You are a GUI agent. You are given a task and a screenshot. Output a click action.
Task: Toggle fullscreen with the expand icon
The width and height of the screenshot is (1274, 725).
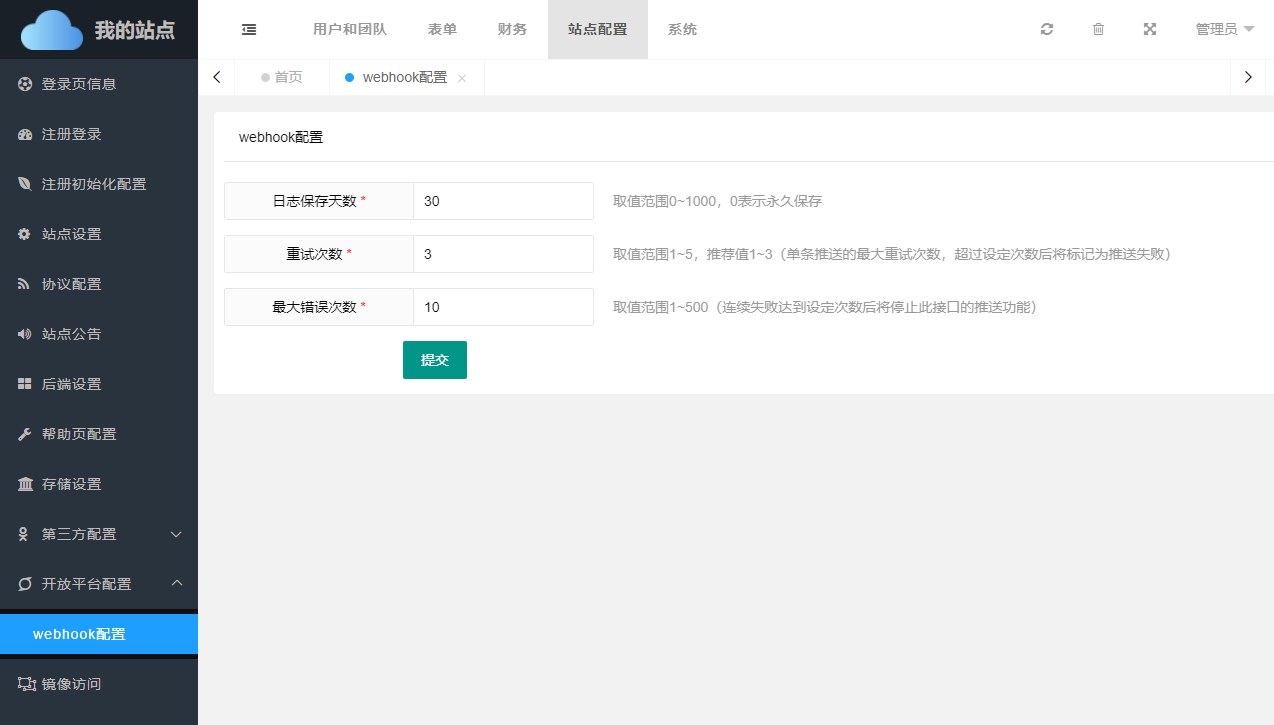[x=1150, y=30]
